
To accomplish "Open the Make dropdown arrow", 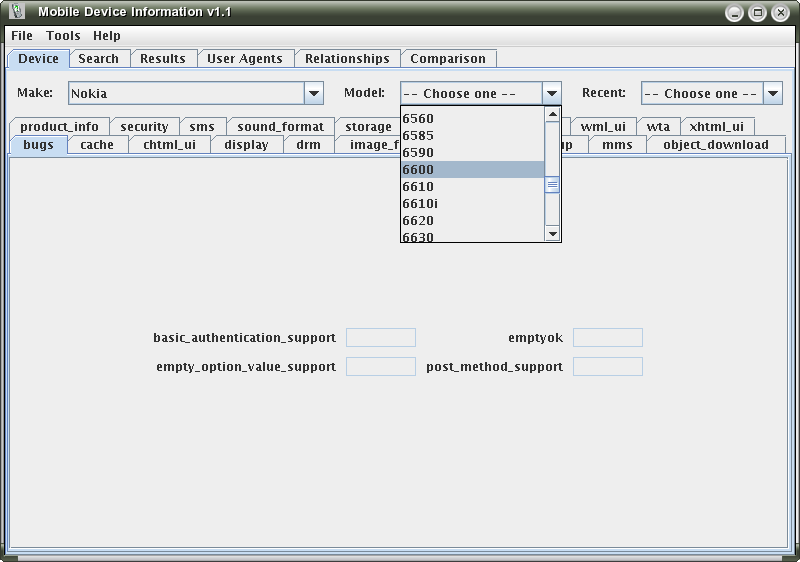I will coord(314,93).
